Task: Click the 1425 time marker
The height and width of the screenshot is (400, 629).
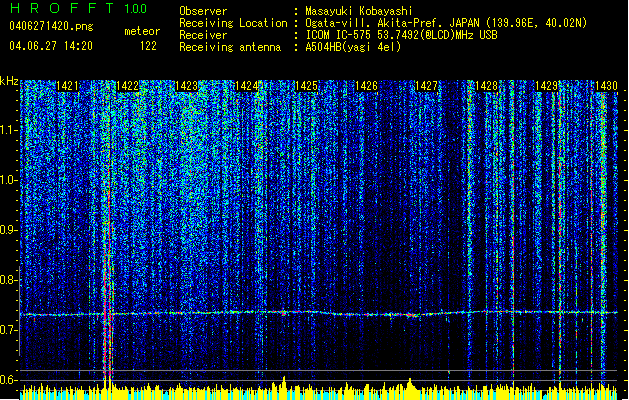Action: [306, 86]
